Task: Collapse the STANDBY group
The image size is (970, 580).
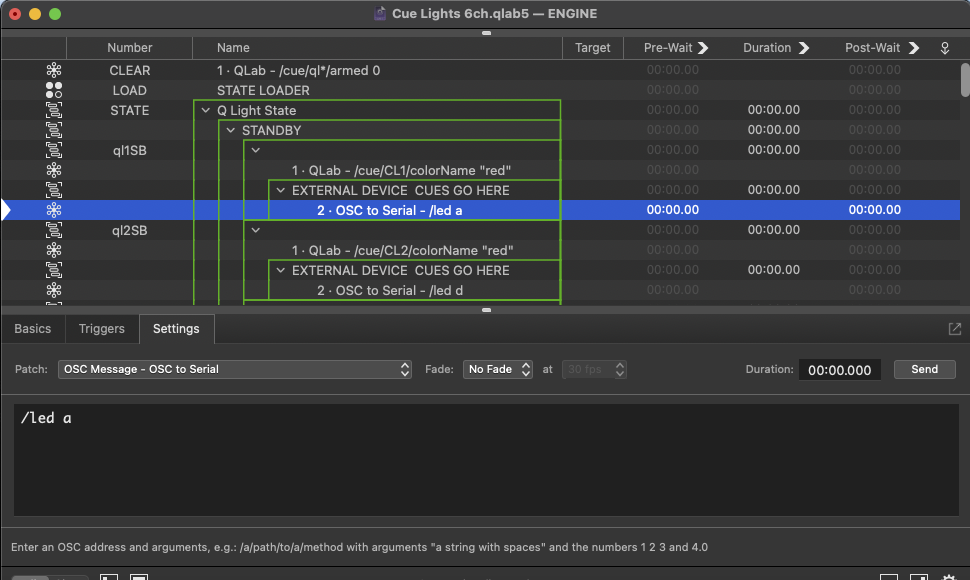Action: (x=231, y=130)
